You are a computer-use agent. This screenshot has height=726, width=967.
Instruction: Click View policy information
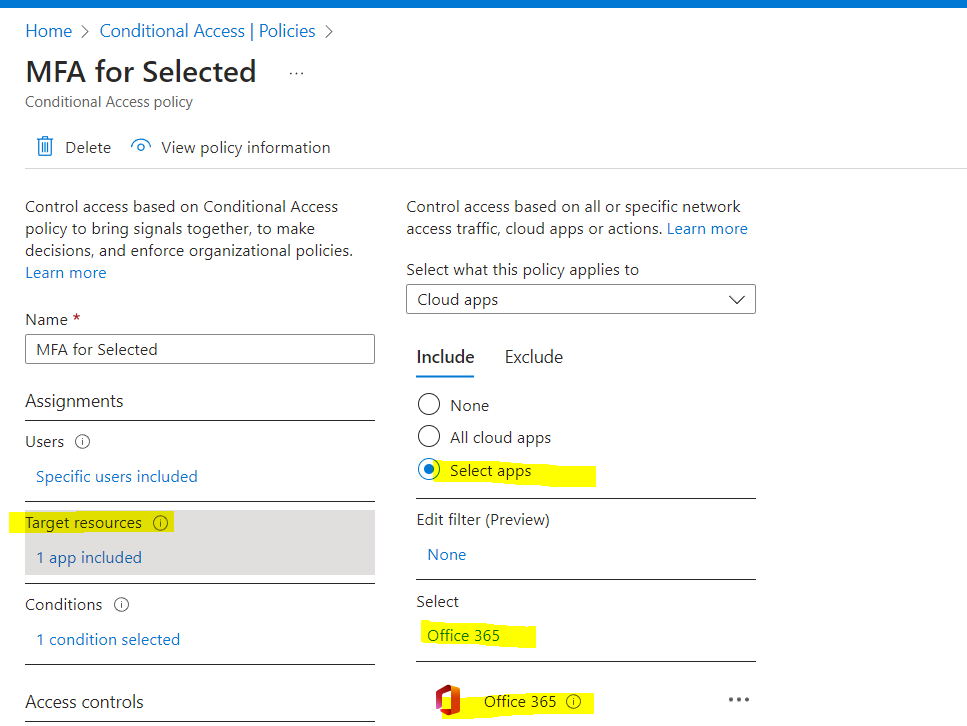point(231,147)
